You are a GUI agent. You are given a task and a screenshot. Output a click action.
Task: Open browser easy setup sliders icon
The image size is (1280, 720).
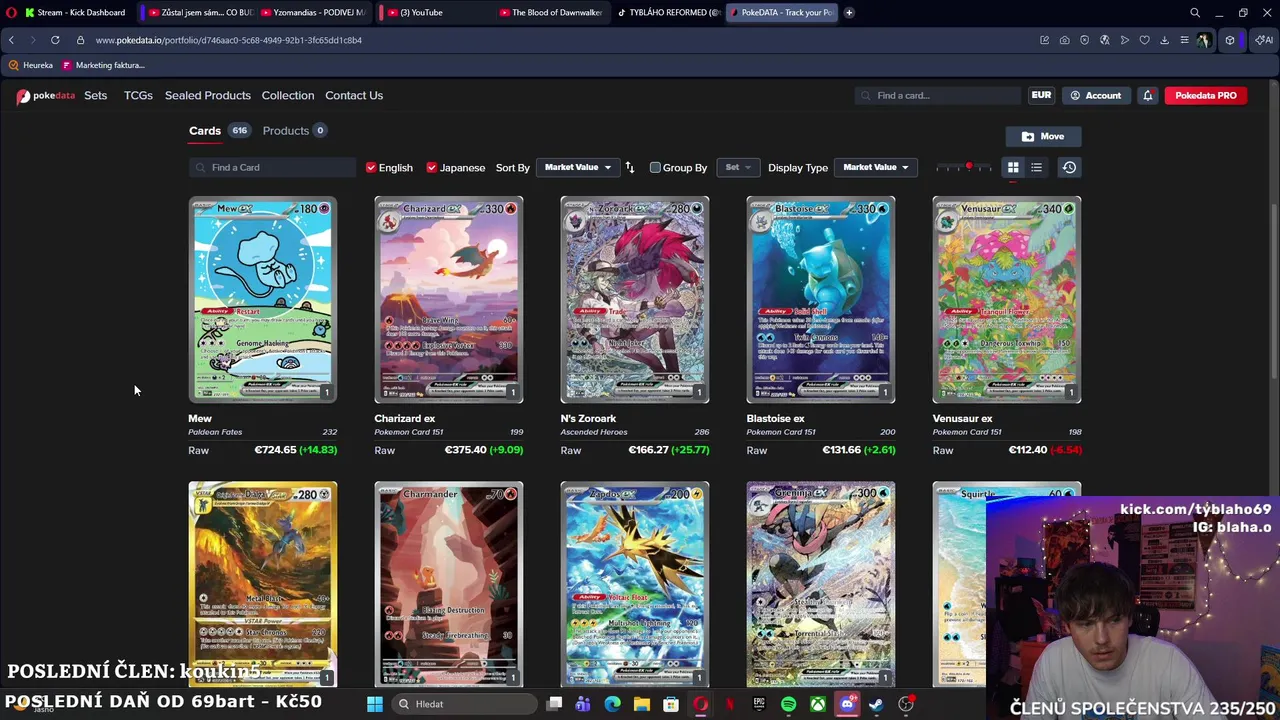click(x=1184, y=40)
